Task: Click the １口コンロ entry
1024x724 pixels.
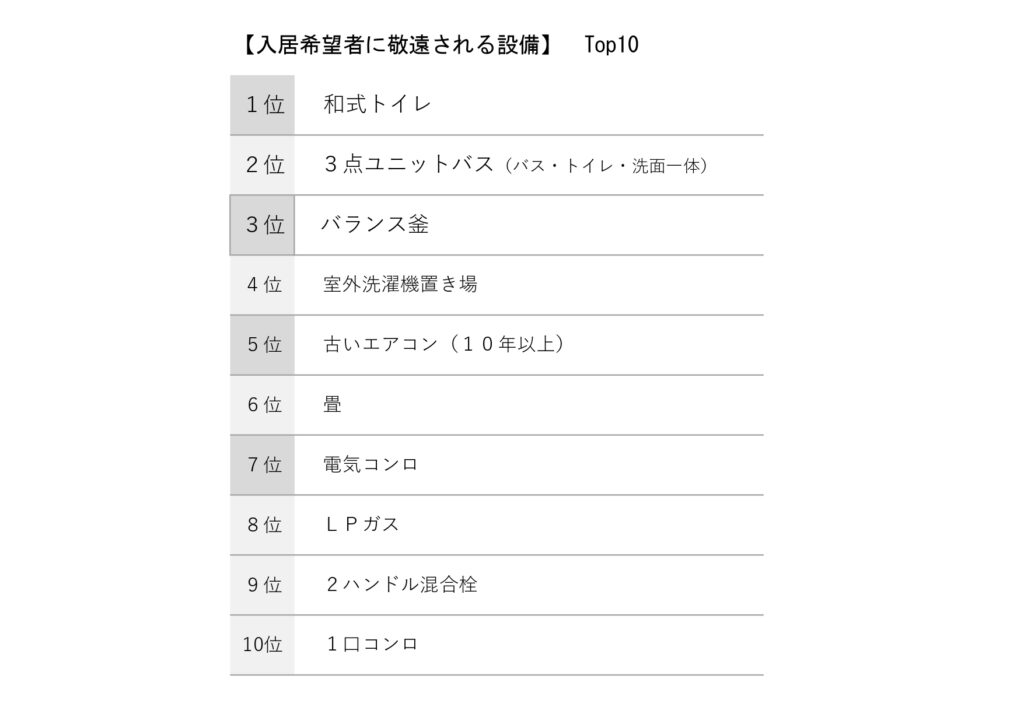Action: [372, 645]
